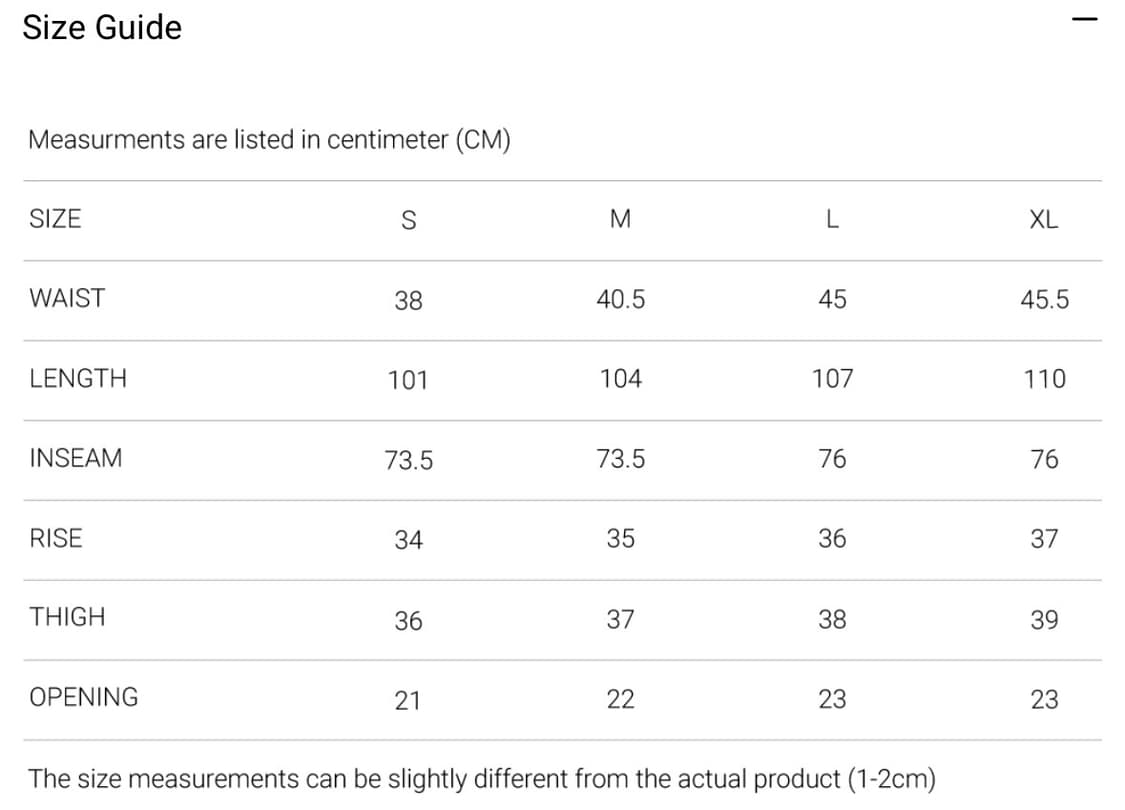Click rise value 36 for size L
This screenshot has height=810, width=1125.
coord(832,539)
